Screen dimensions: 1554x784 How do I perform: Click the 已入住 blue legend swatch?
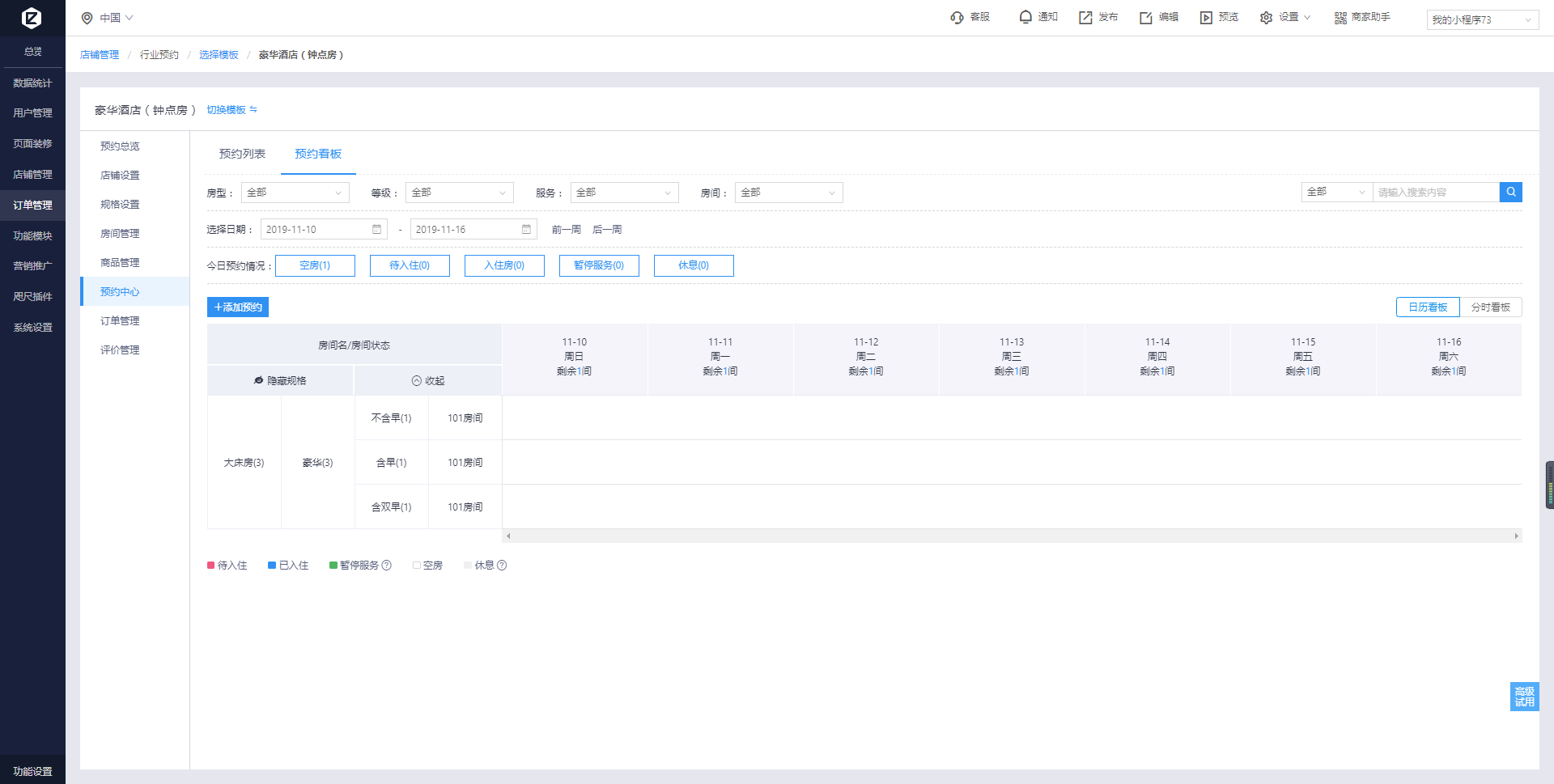click(272, 566)
